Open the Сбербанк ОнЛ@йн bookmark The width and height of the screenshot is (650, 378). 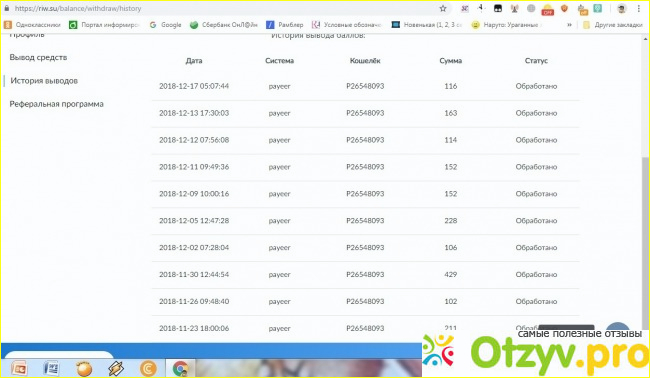click(223, 25)
